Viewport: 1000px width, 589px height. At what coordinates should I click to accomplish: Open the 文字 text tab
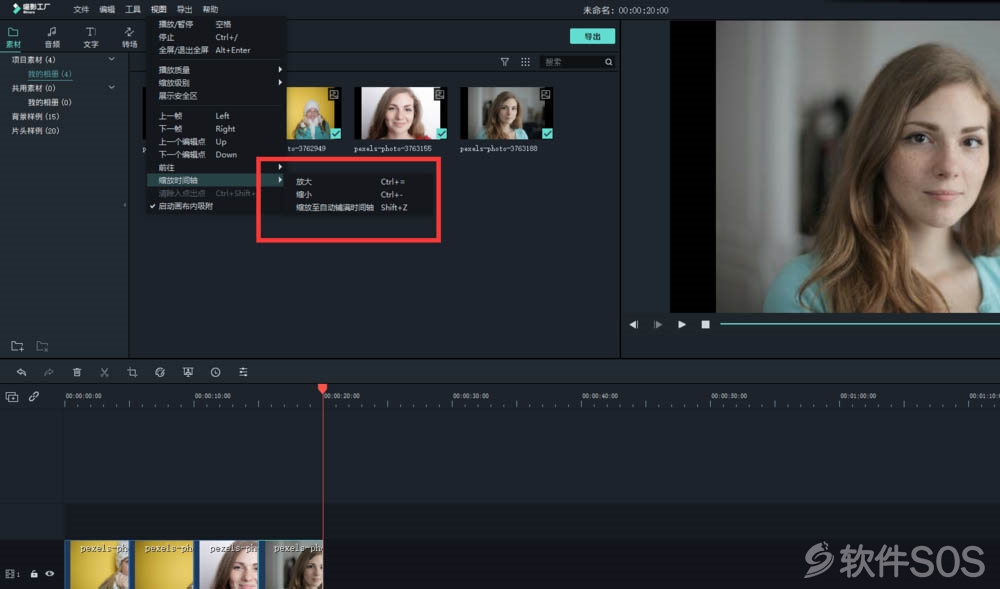point(91,38)
